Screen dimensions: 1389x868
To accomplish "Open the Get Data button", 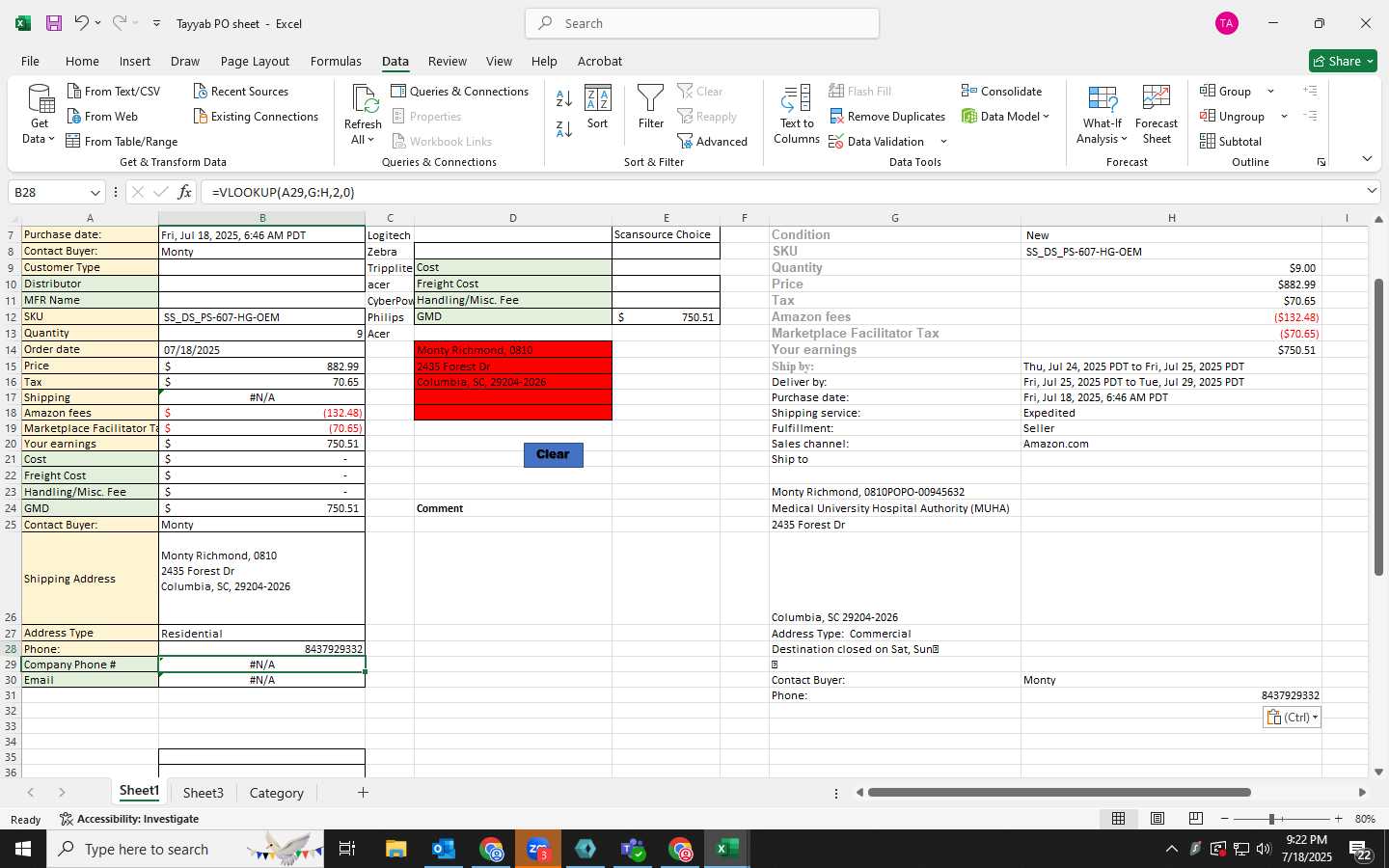I will [40, 114].
